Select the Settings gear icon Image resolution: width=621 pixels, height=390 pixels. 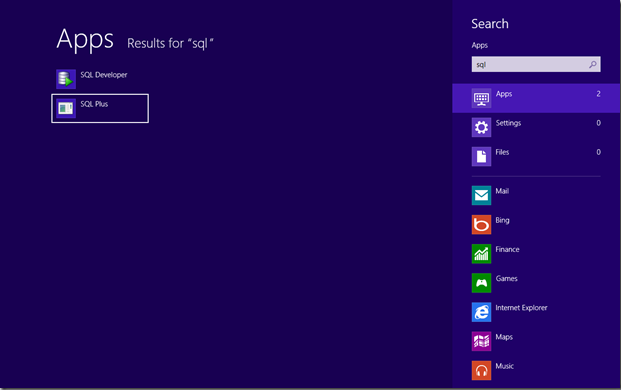[481, 127]
